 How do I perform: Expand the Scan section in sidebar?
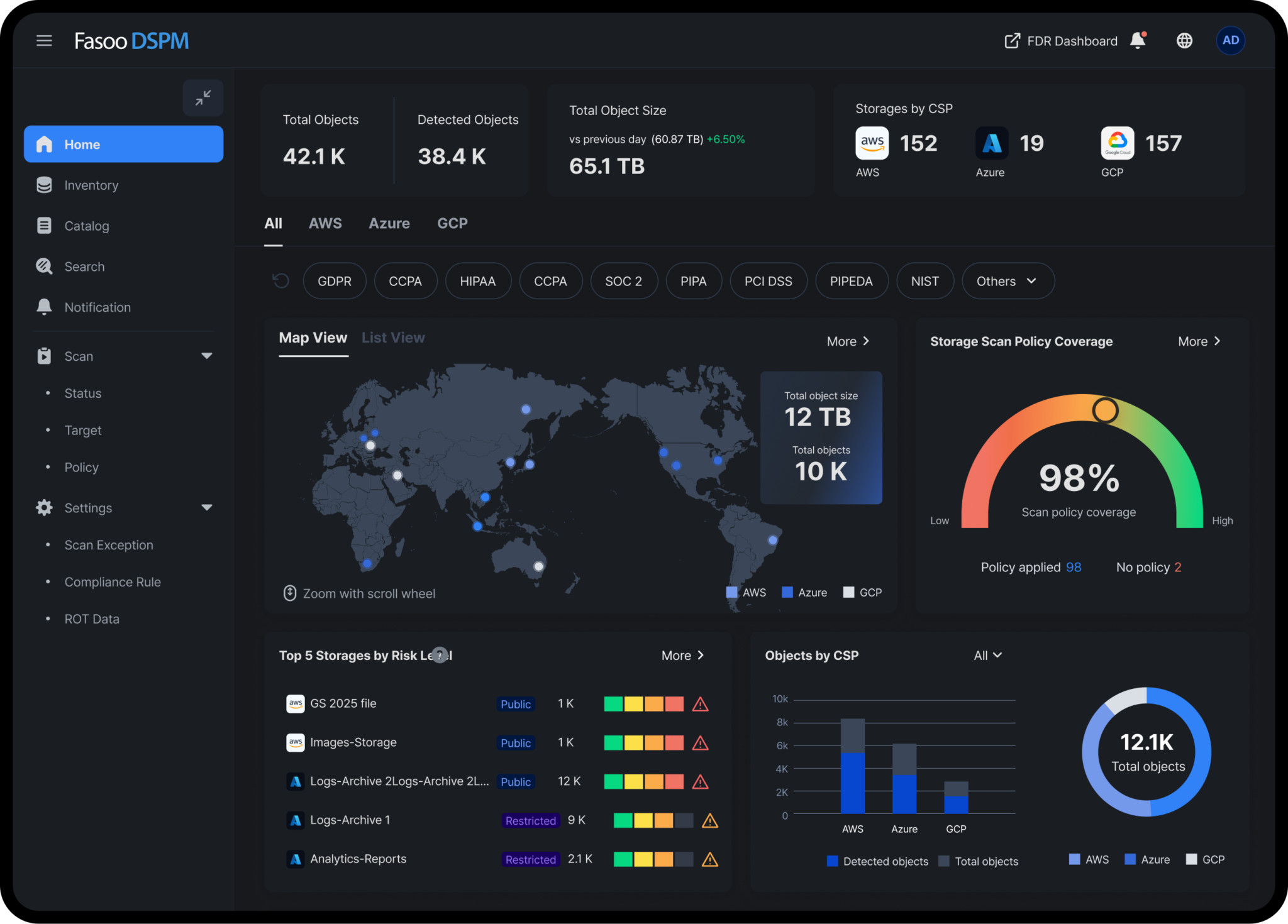click(207, 355)
